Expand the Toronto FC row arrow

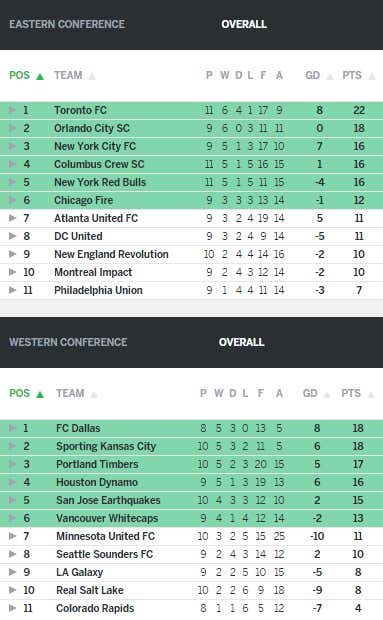pyautogui.click(x=13, y=110)
